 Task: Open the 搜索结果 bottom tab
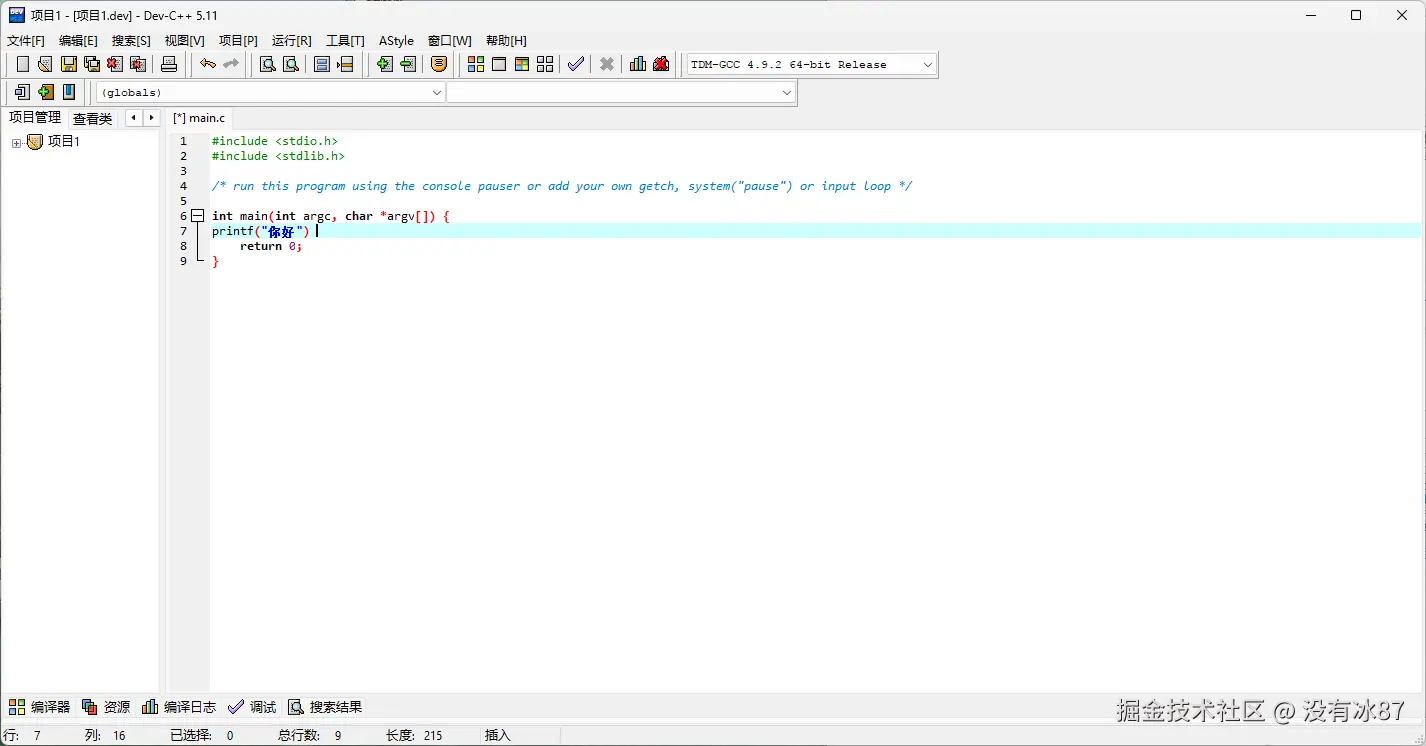pos(325,707)
